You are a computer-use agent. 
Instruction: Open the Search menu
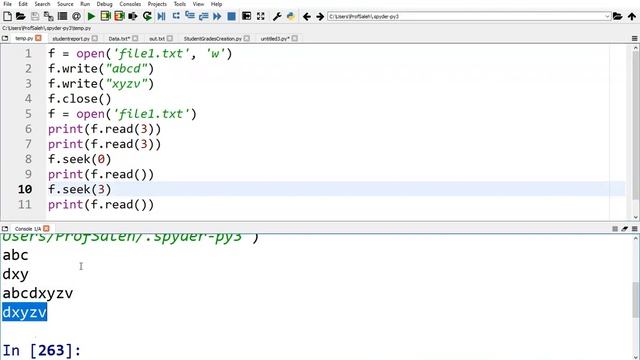(42, 4)
